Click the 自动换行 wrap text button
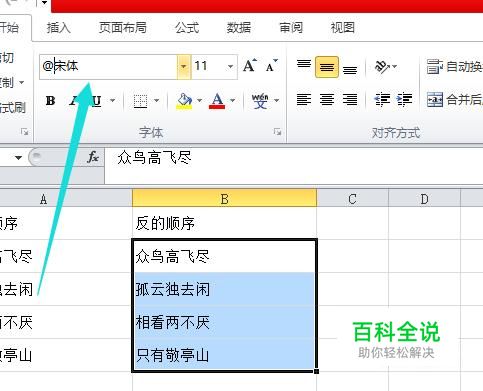The width and height of the screenshot is (483, 391). tap(455, 67)
